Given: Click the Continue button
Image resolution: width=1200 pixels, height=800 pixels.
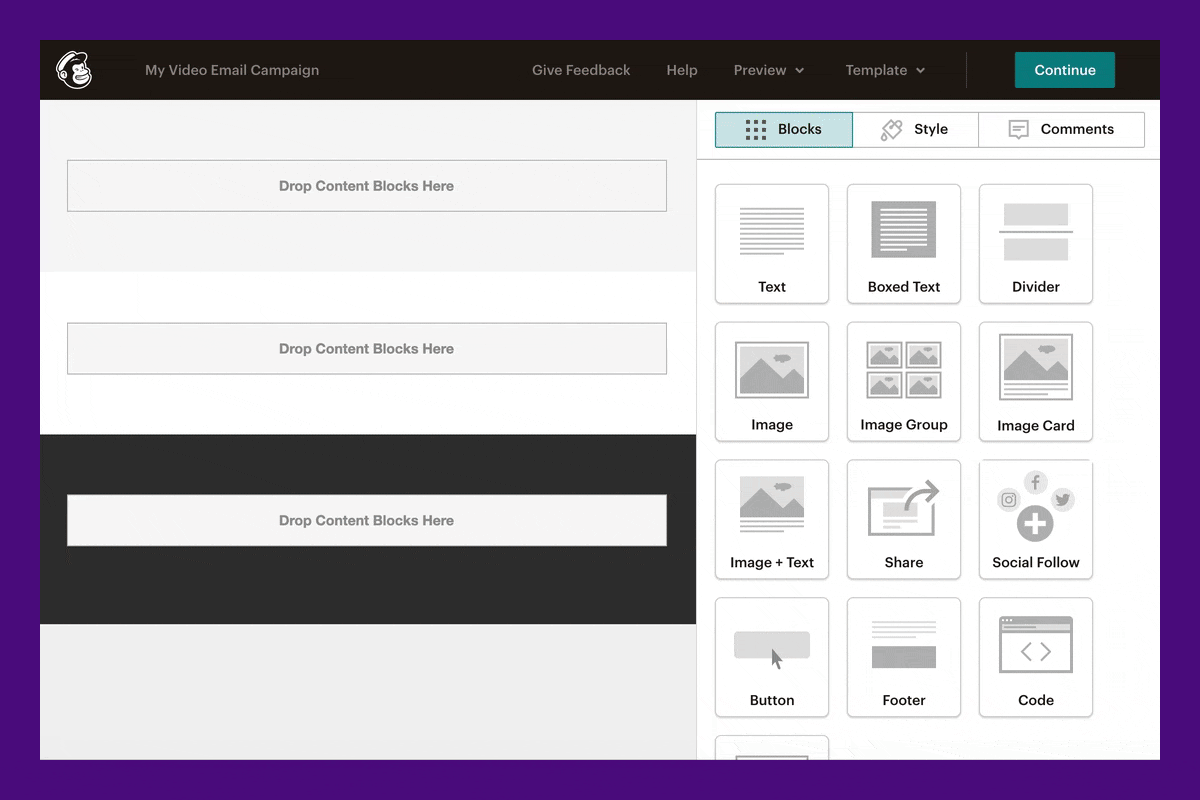Looking at the screenshot, I should [x=1065, y=70].
